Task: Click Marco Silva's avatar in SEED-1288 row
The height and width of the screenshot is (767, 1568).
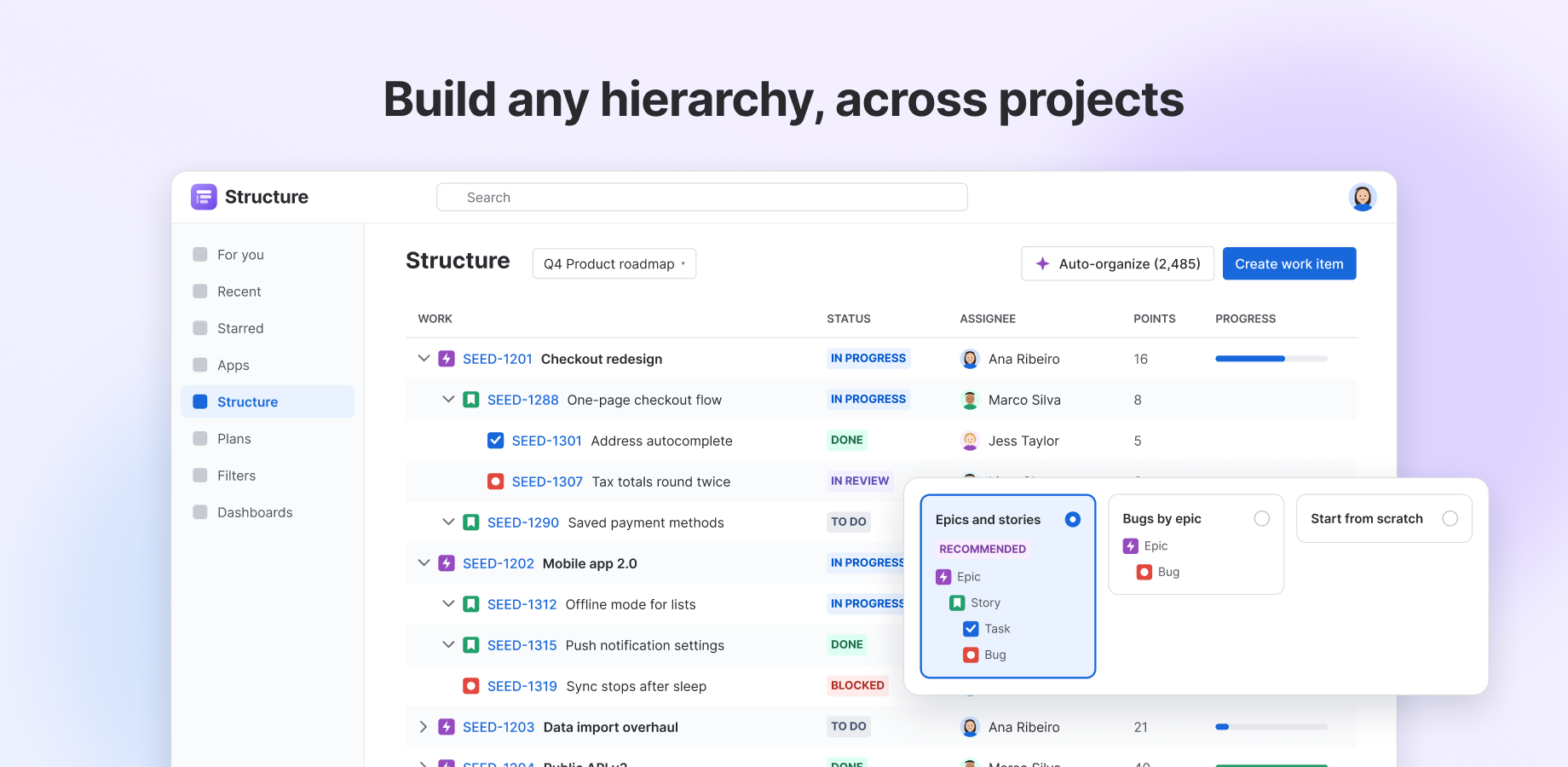Action: tap(970, 400)
